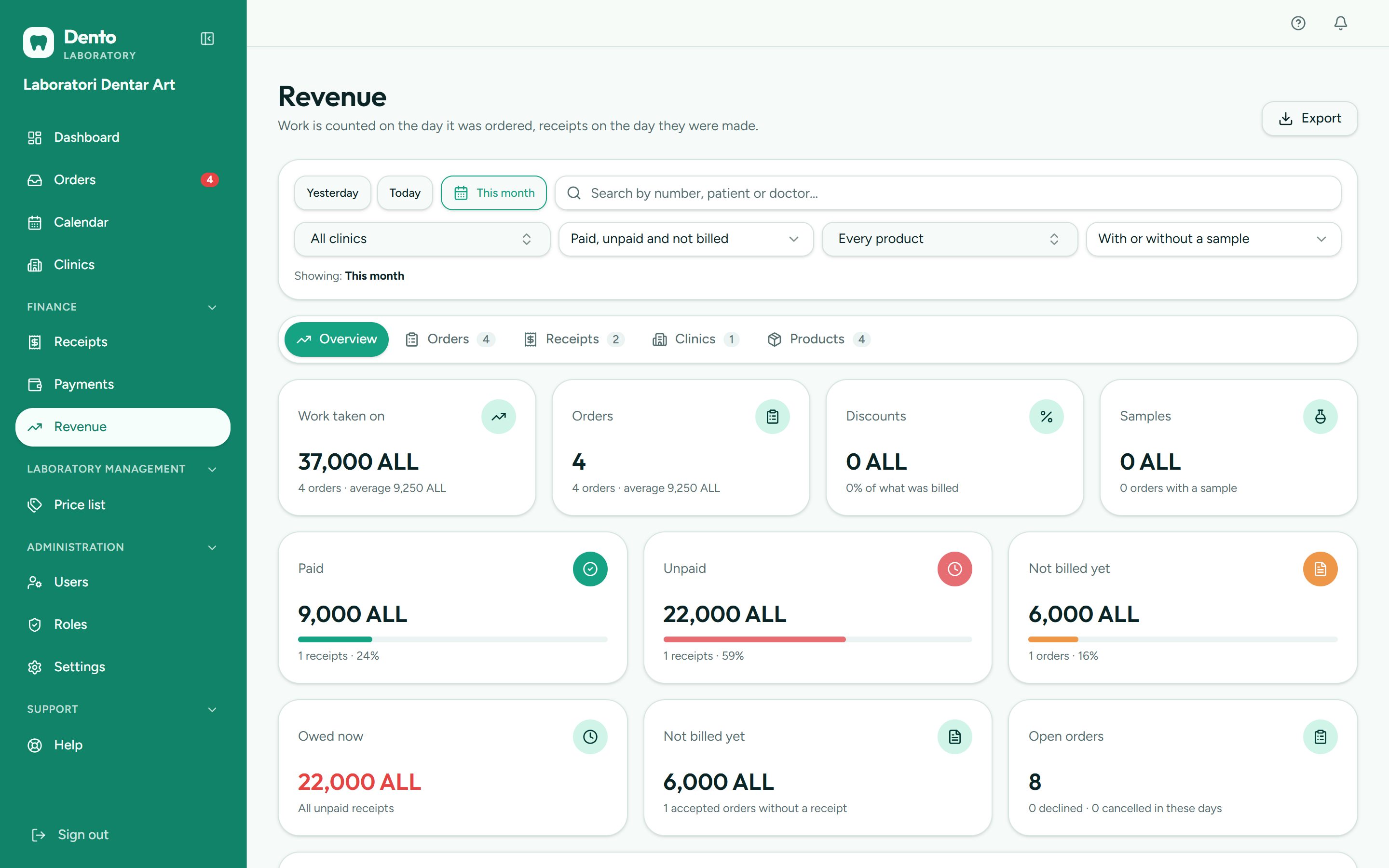This screenshot has width=1389, height=868.
Task: Filter by Yesterday
Action: click(332, 193)
